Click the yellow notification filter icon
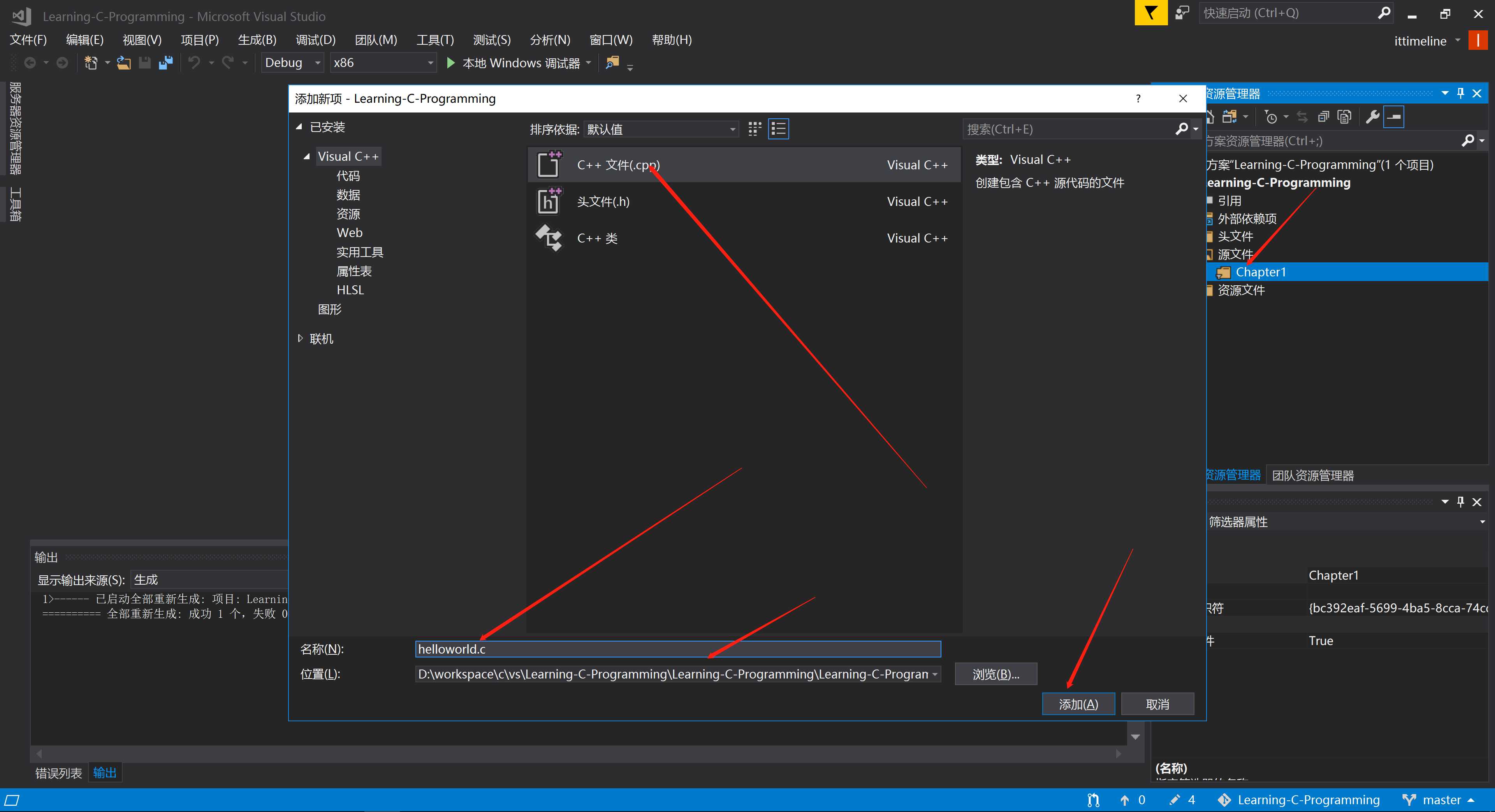1495x812 pixels. tap(1151, 13)
